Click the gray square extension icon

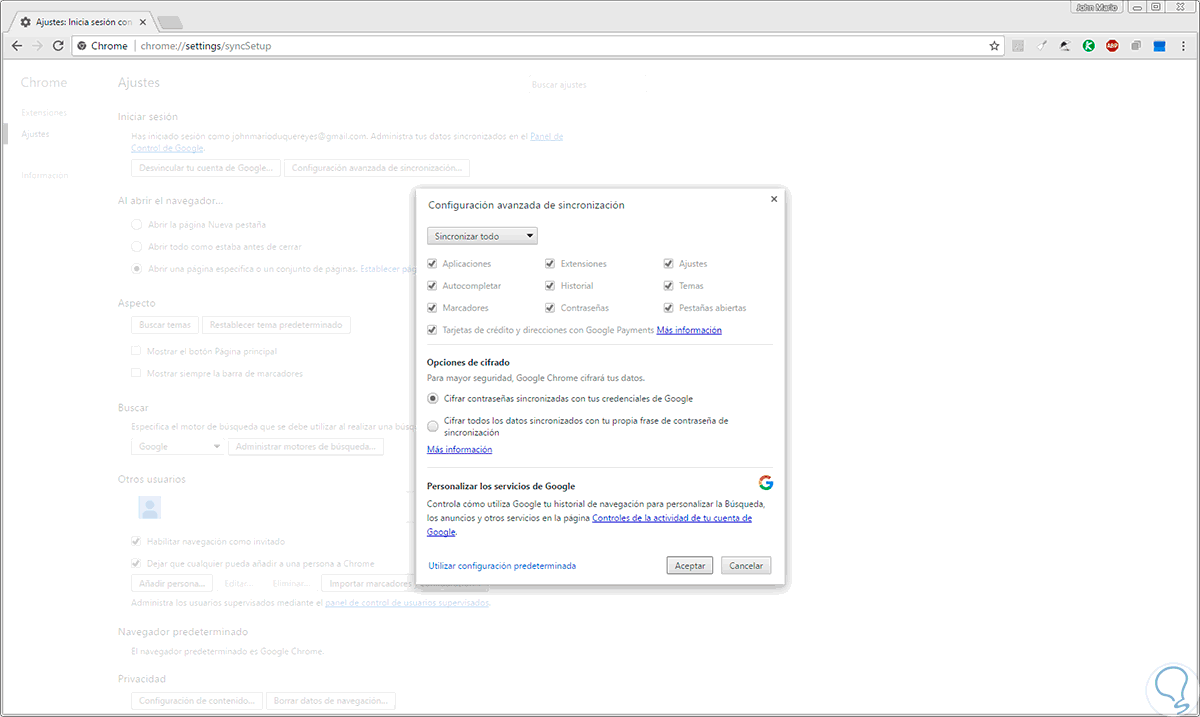click(x=1018, y=46)
